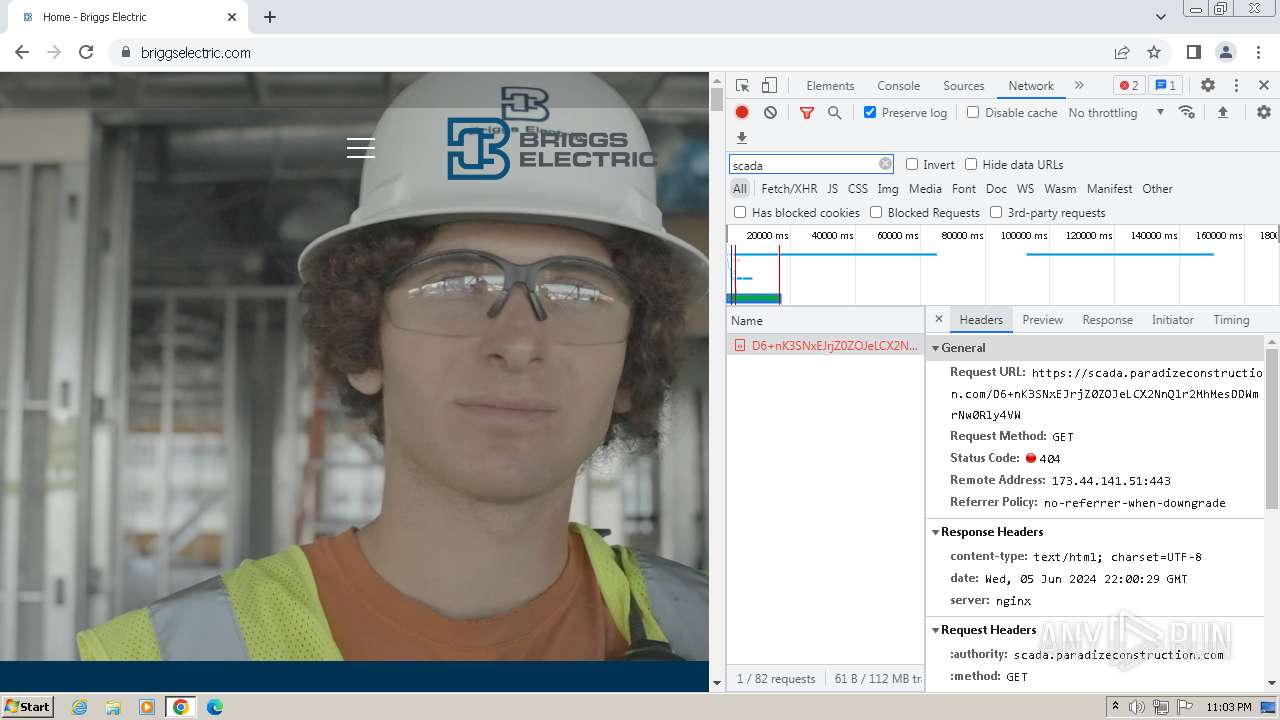Share this page icon
This screenshot has height=720, width=1280.
pos(1122,52)
